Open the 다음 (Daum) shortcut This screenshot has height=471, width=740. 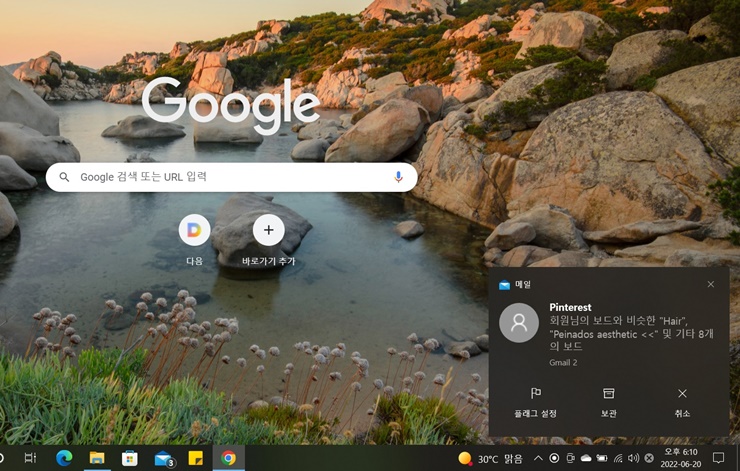[x=194, y=230]
